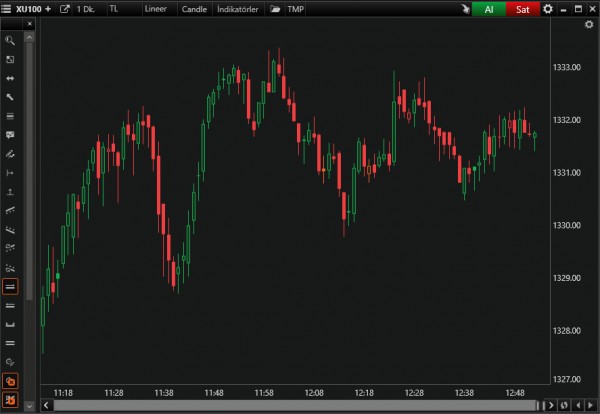The height and width of the screenshot is (414, 600).
Task: Click the 12:48 time axis label
Action: [x=515, y=393]
